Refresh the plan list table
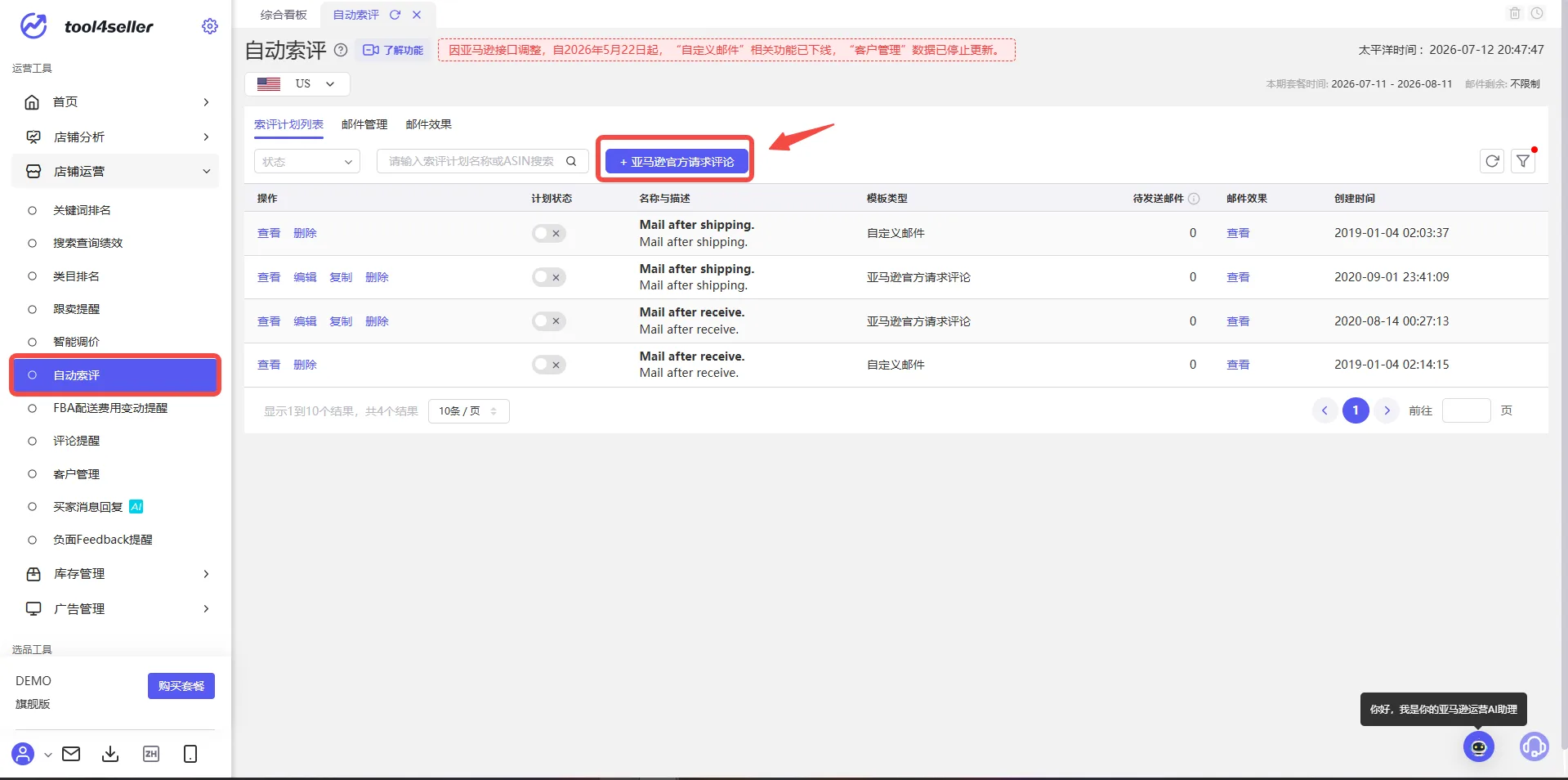Screen dimensions: 1568x780 1492,161
